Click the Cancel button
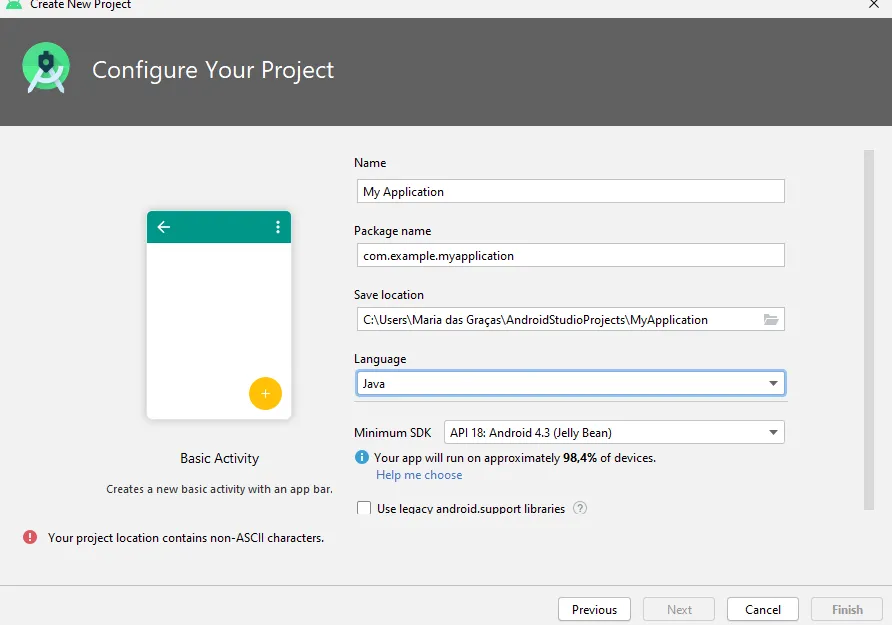 click(x=762, y=609)
